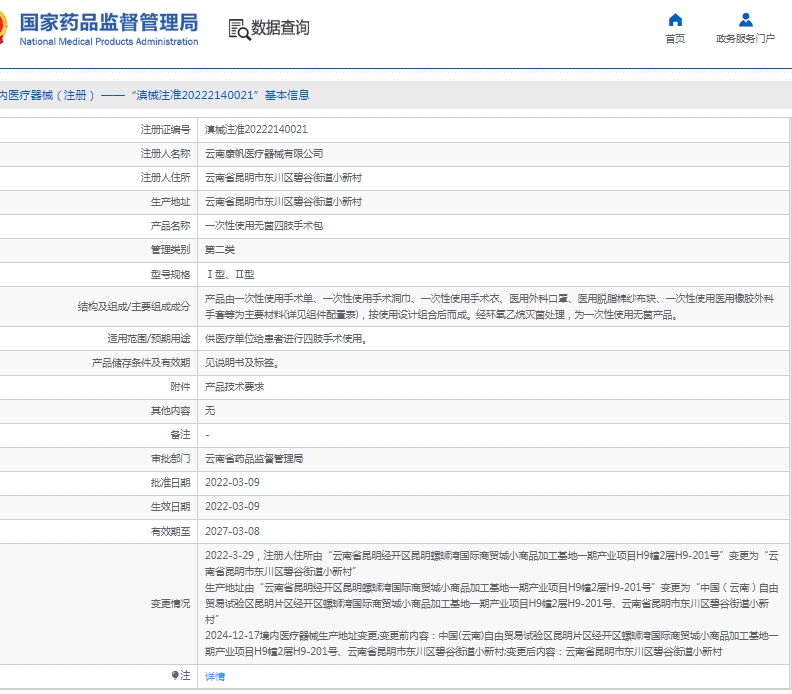This screenshot has width=792, height=694.
Task: Click product name 一次性使用无菌四肢手术包
Action: pos(264,226)
